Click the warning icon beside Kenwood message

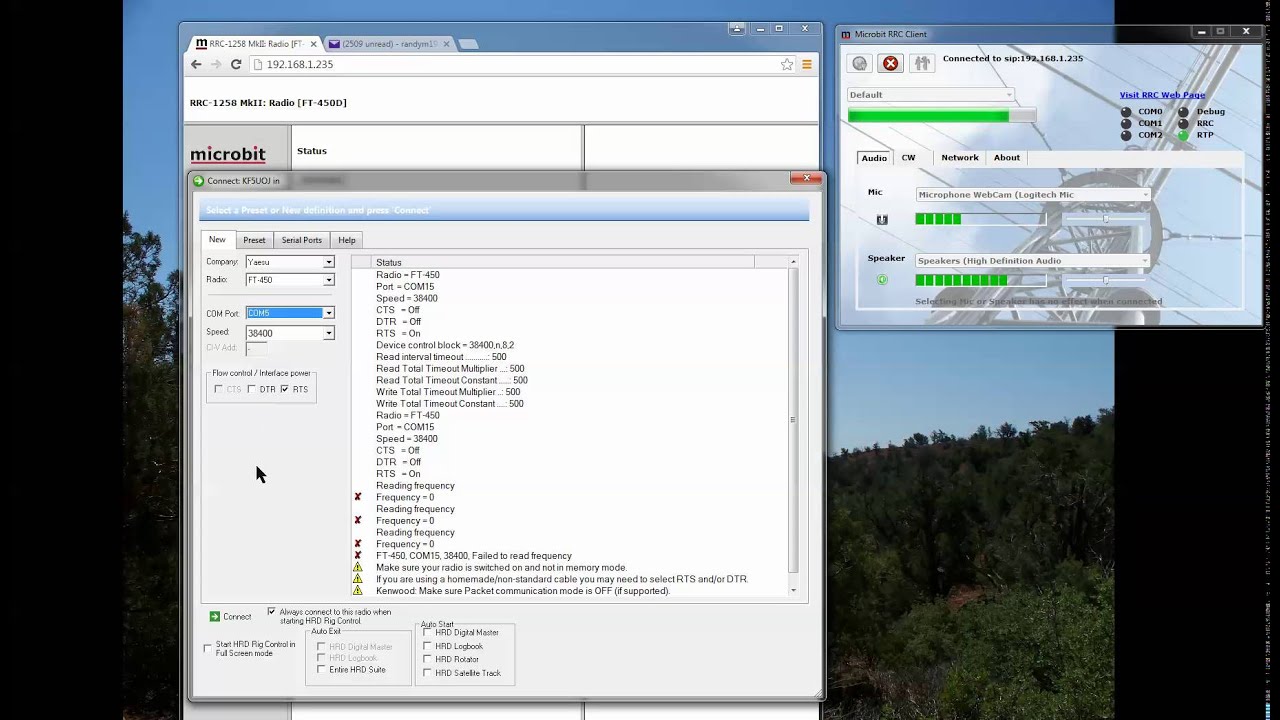[357, 591]
